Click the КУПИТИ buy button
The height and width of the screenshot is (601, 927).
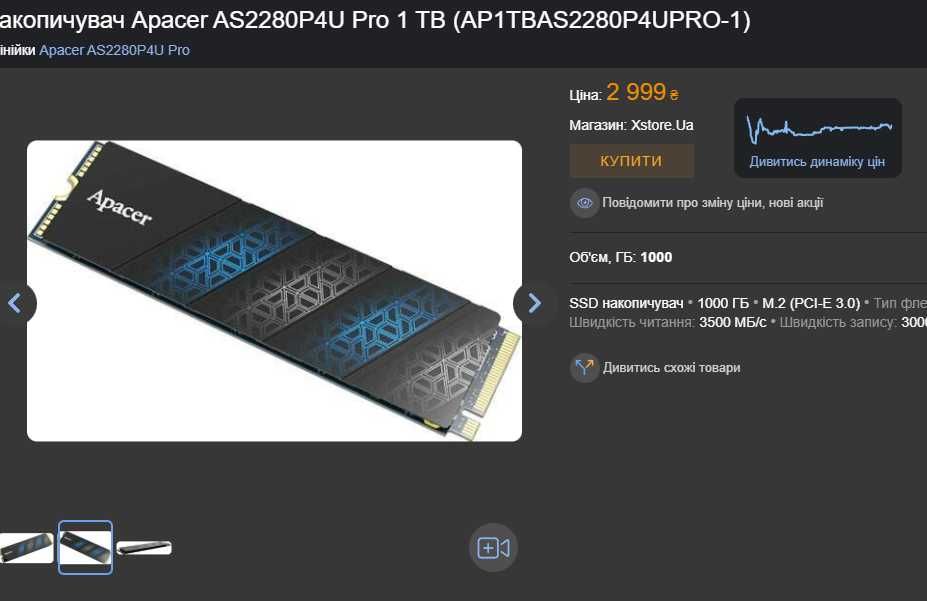point(631,161)
